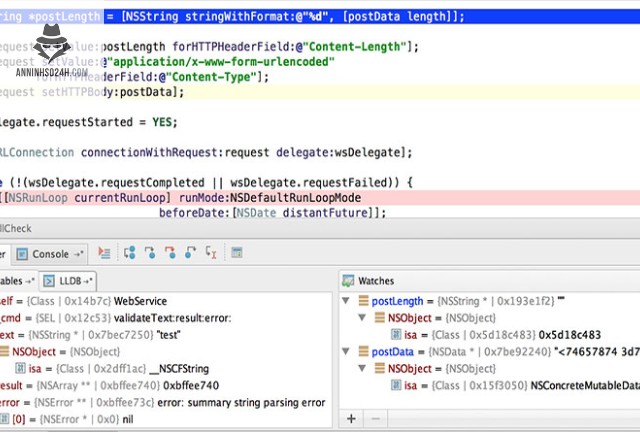Select the result NSArray 0xbffee740 row
This screenshot has height=432, width=640.
pos(166,385)
